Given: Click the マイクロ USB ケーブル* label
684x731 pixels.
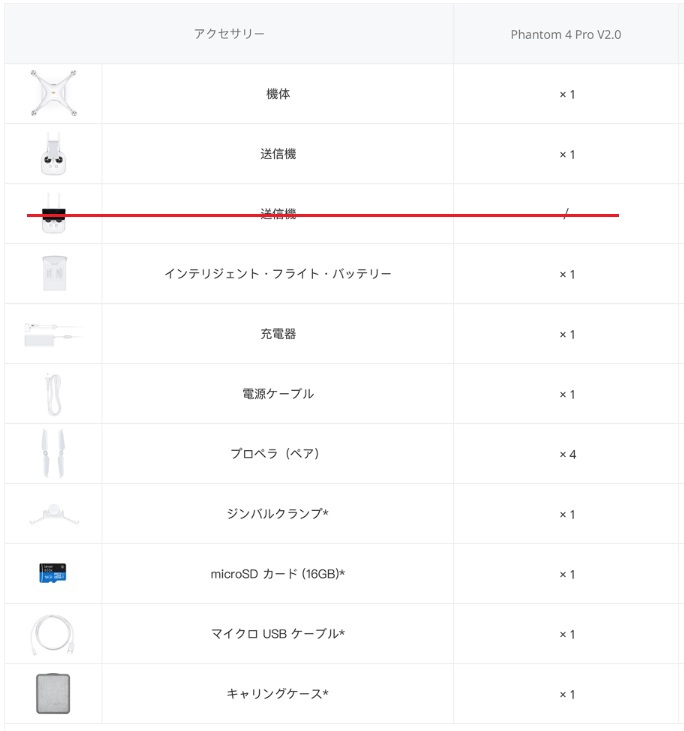Looking at the screenshot, I should (278, 634).
